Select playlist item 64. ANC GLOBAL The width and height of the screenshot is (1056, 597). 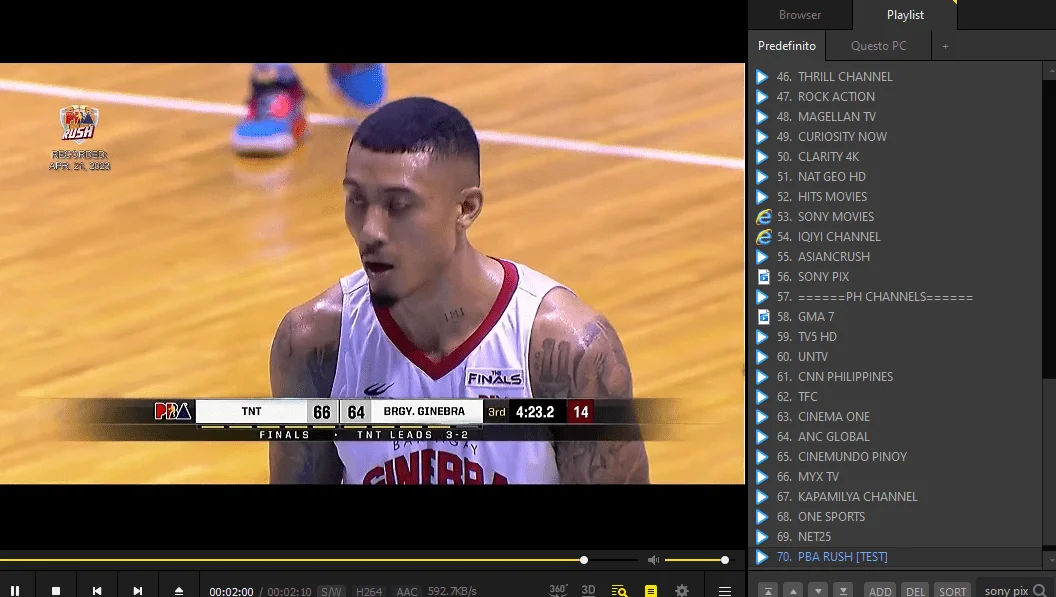pos(897,437)
